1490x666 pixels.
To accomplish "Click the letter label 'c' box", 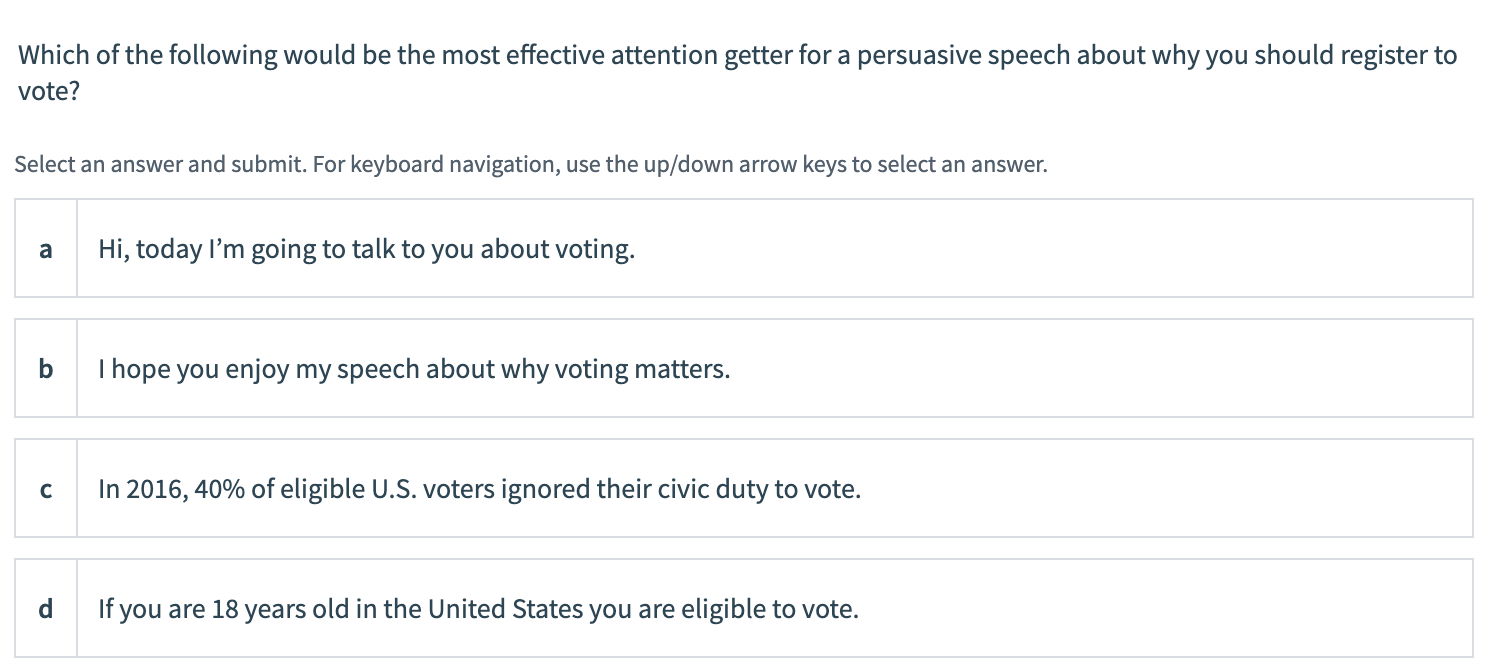I will coord(46,488).
